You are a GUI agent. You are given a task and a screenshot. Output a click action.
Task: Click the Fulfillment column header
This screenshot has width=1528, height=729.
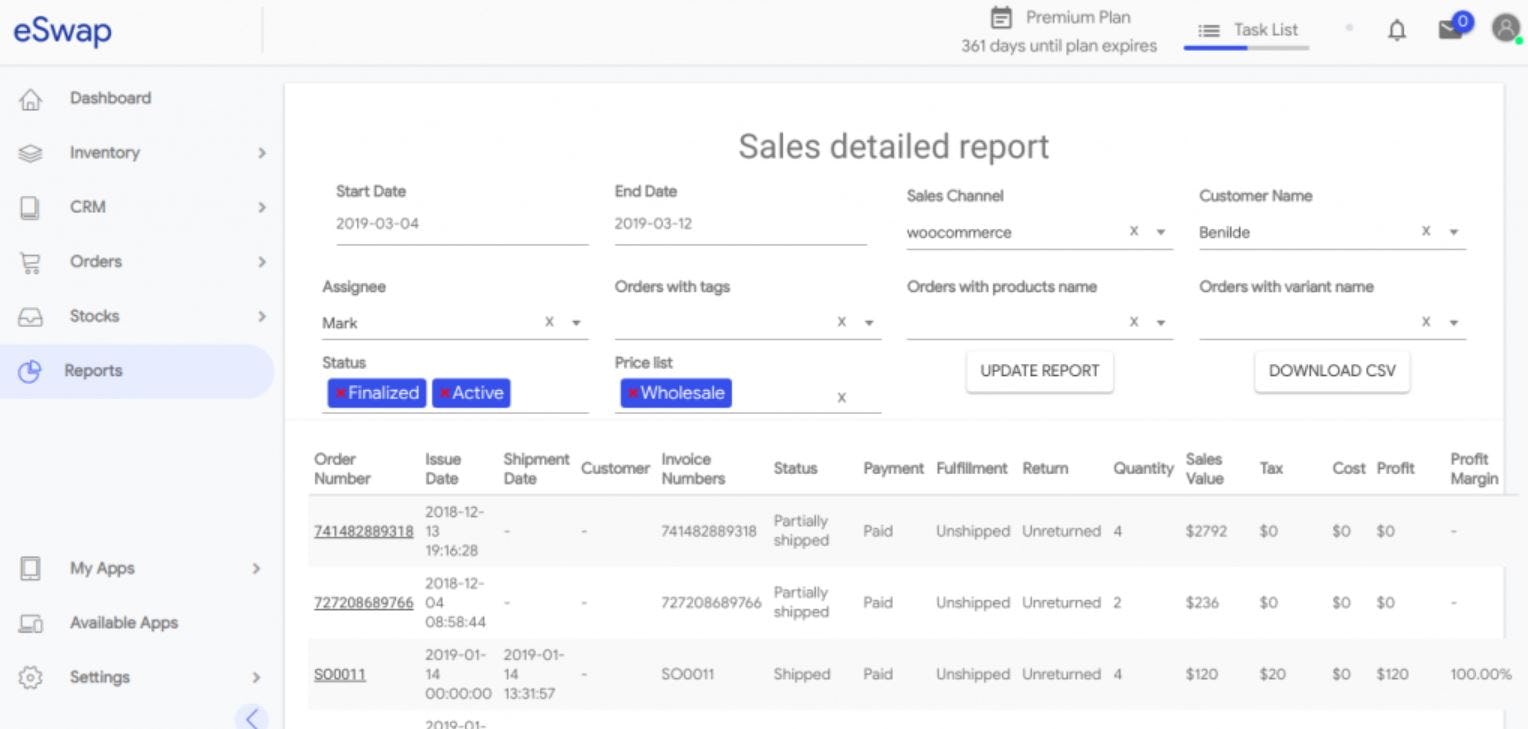(x=972, y=468)
